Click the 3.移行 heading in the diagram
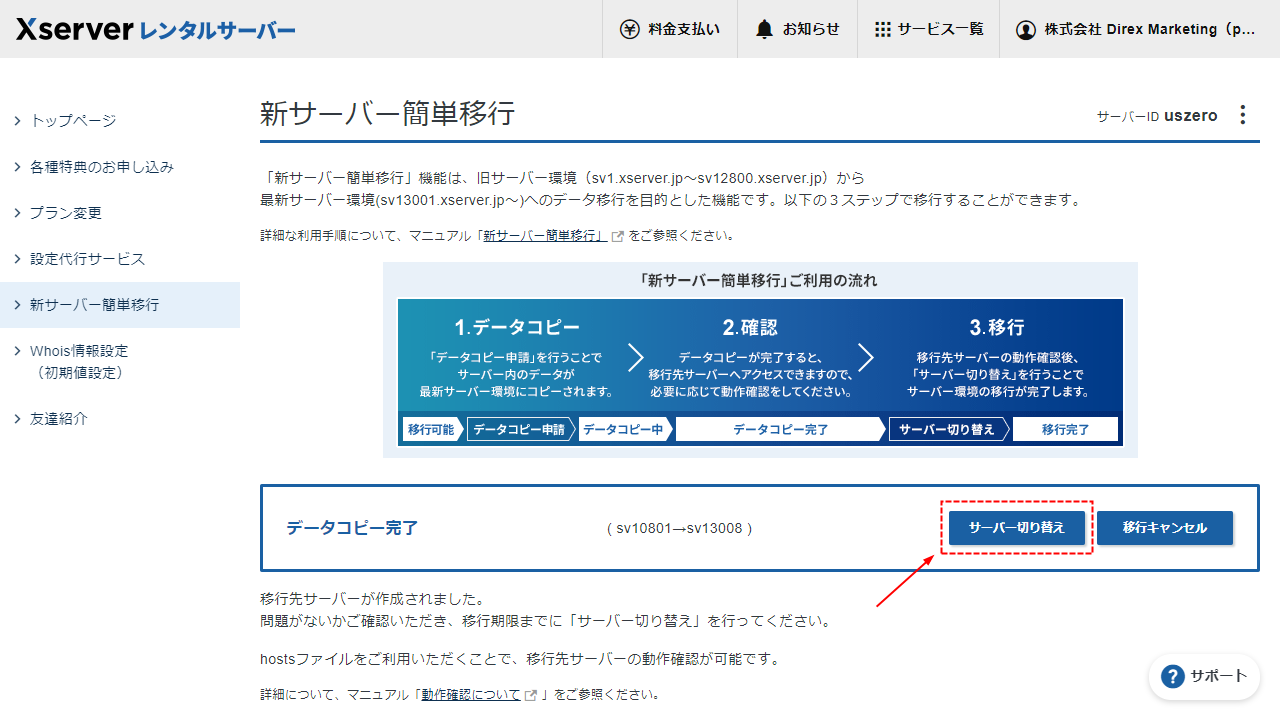Viewport: 1280px width, 720px height. click(x=997, y=328)
